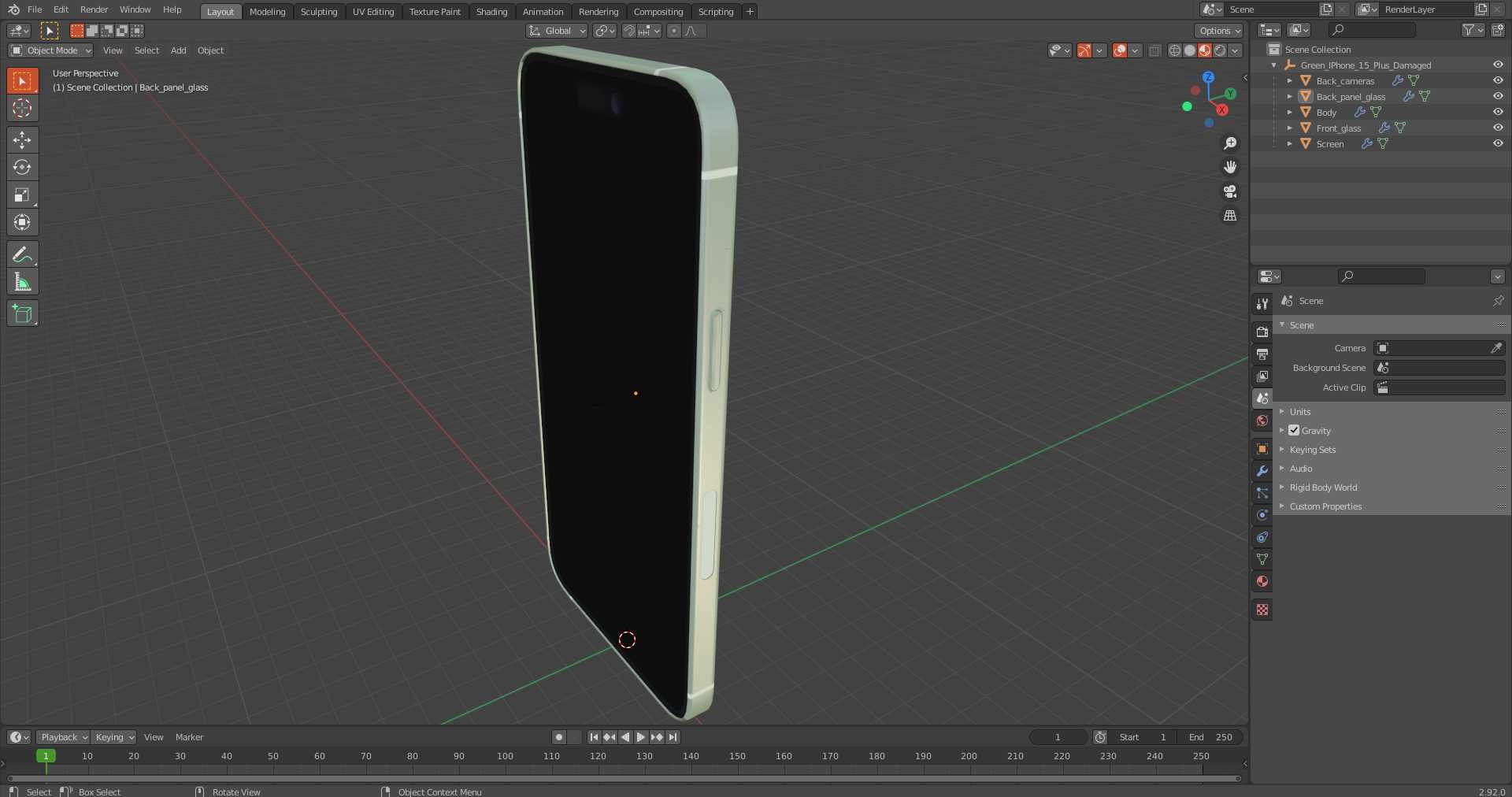Activate the Transform tool
This screenshot has height=797, width=1512.
pos(22,222)
